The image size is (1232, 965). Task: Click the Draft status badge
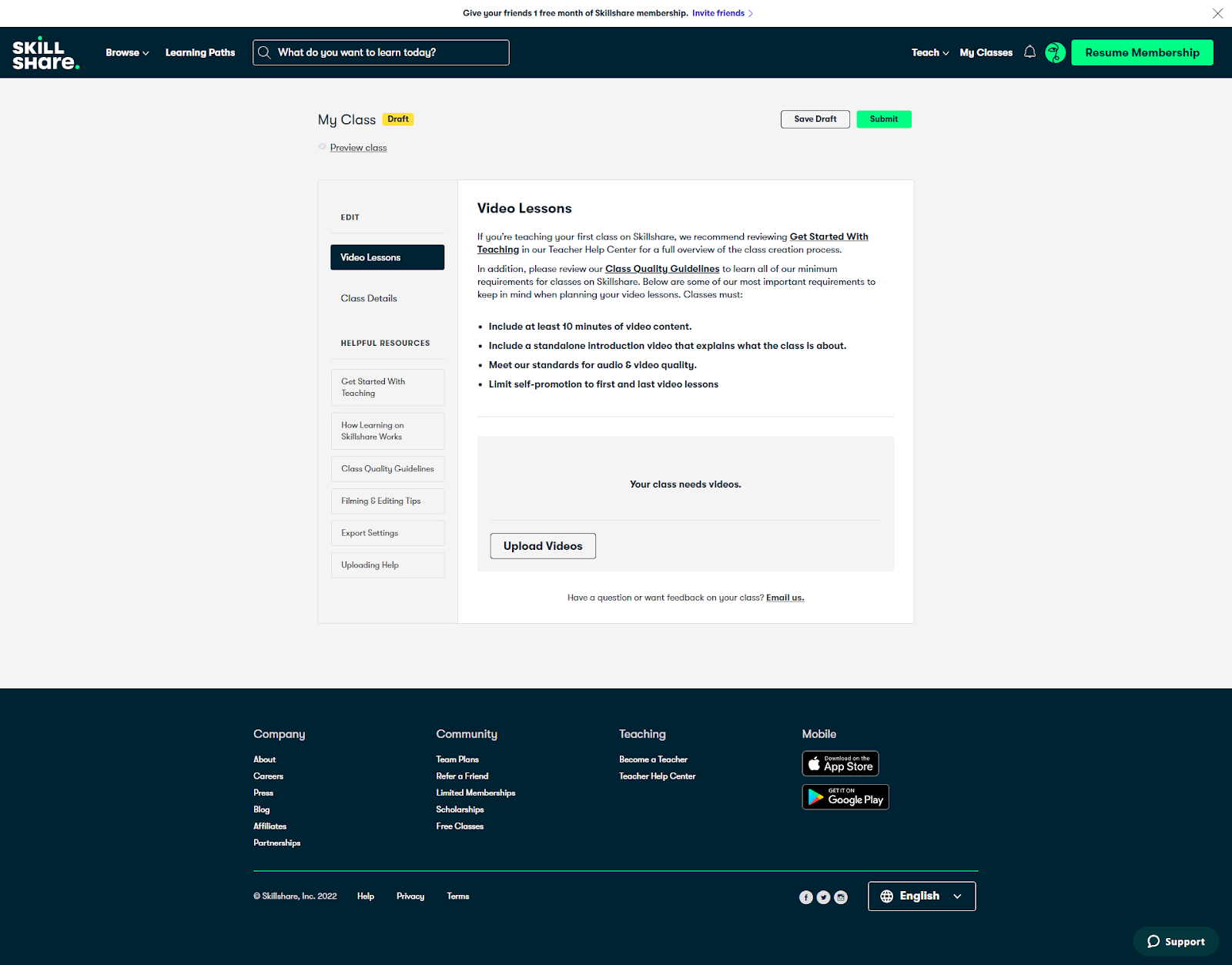tap(398, 119)
